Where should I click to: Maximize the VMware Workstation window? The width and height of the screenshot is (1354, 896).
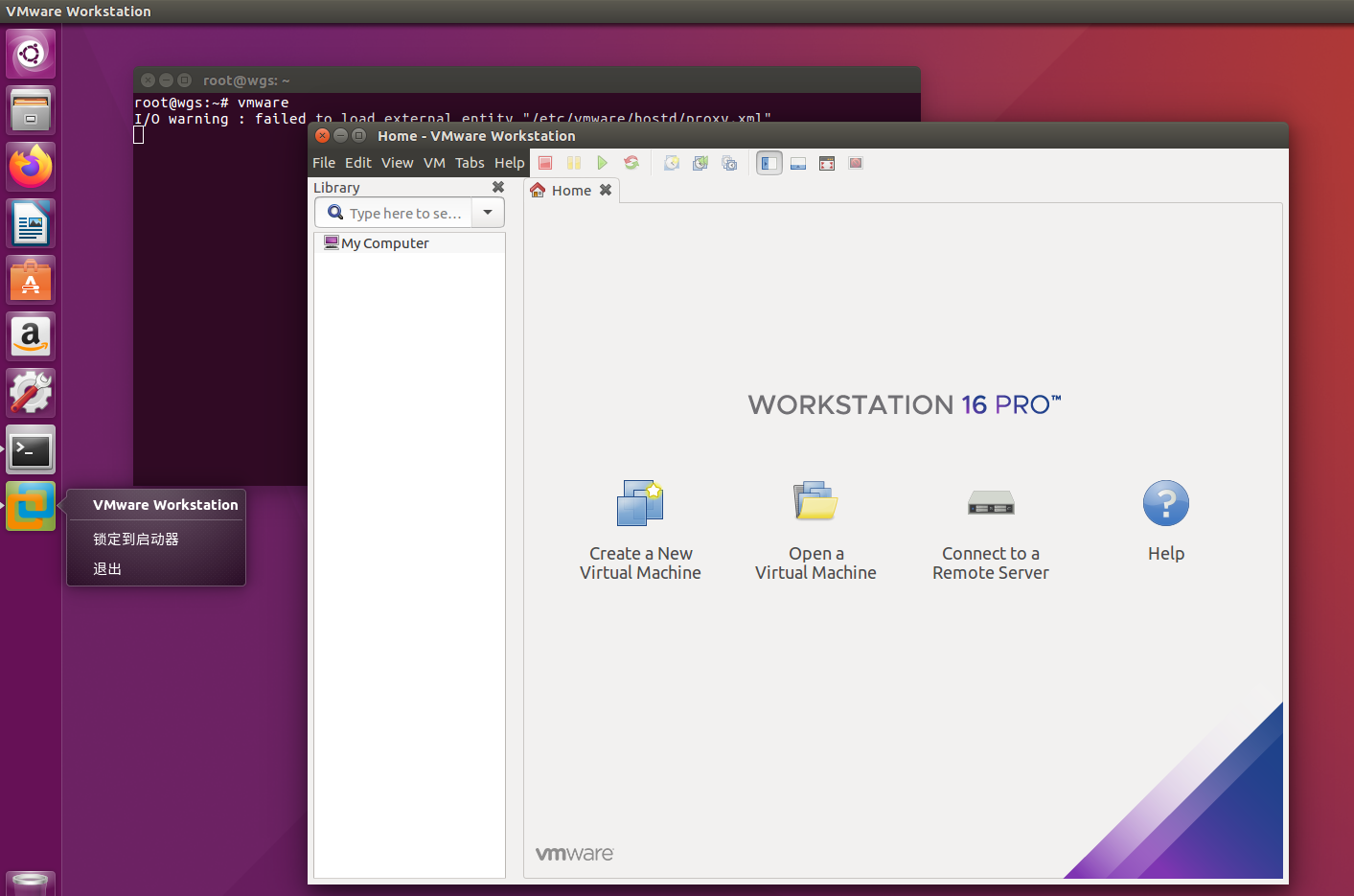tap(358, 135)
